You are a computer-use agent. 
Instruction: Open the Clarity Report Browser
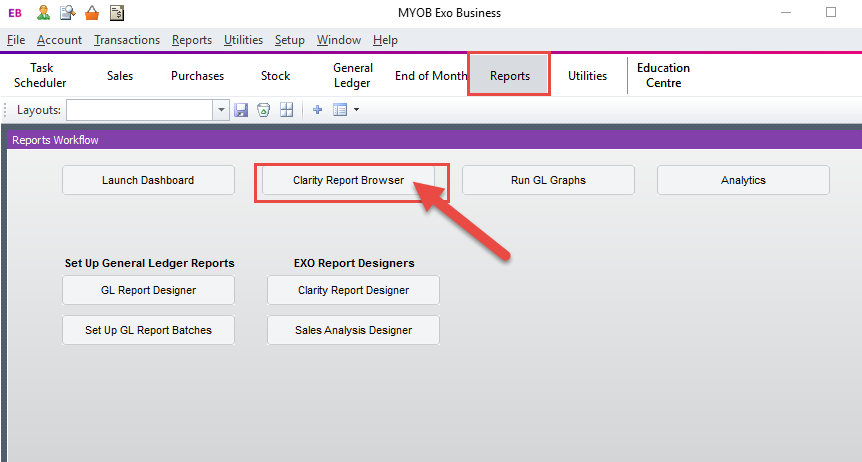click(x=349, y=180)
